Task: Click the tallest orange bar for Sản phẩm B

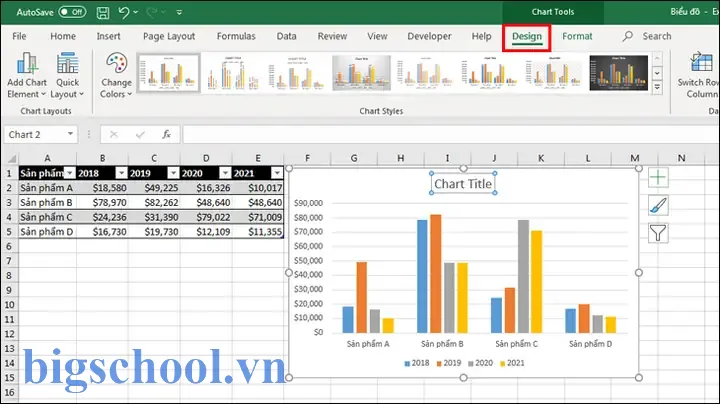Action: click(436, 274)
